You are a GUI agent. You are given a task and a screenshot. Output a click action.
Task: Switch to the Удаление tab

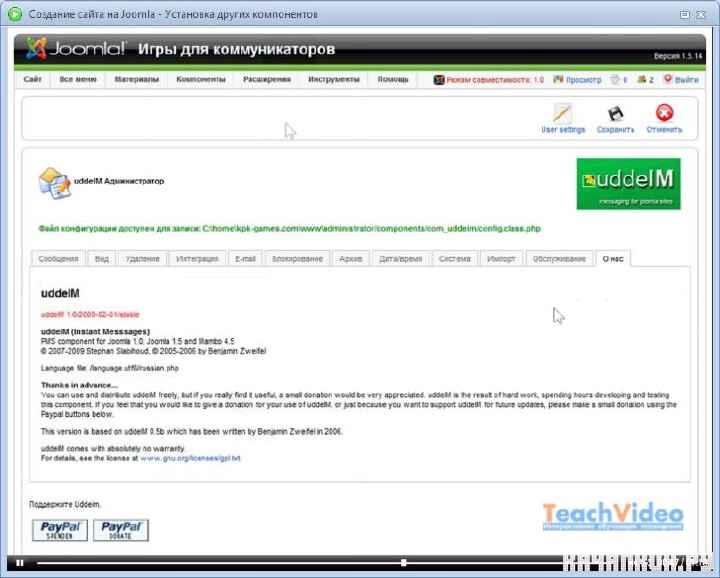pos(142,259)
